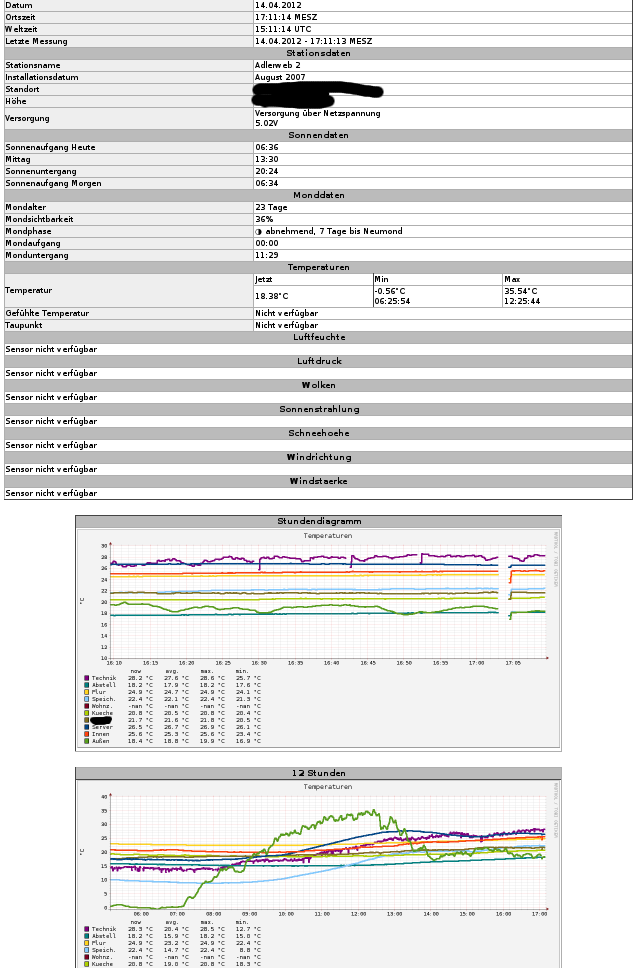
Task: Click the Windstaerke section header
Action: [319, 482]
